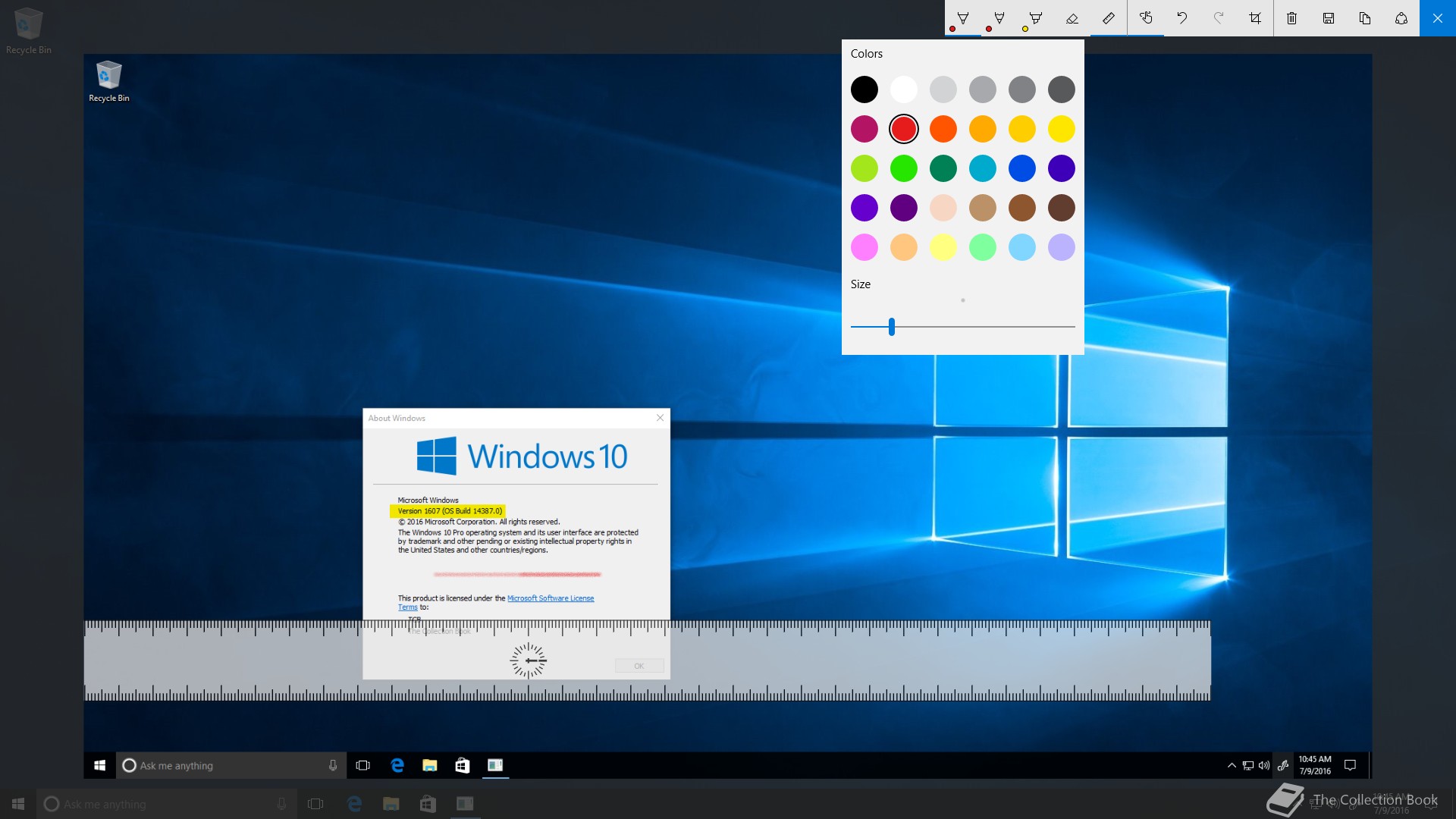Choose the selected red color swatch

(x=904, y=129)
